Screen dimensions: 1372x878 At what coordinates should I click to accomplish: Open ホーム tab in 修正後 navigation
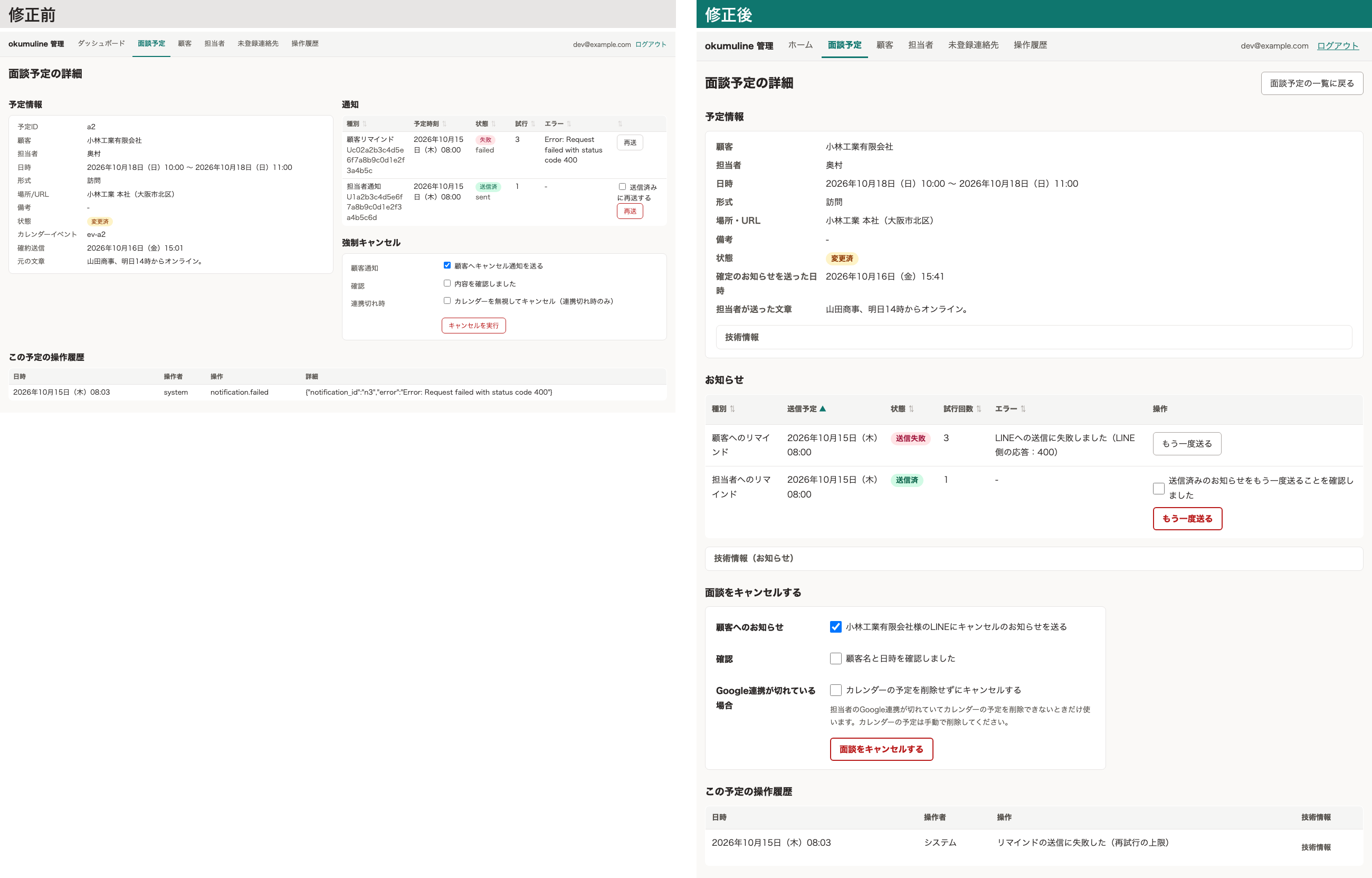pos(801,45)
